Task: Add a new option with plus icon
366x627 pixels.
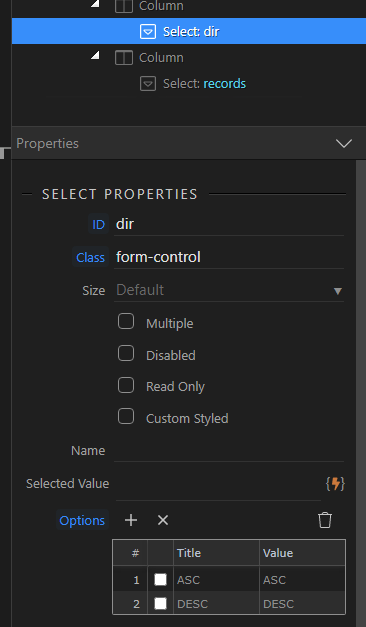Action: 131,520
